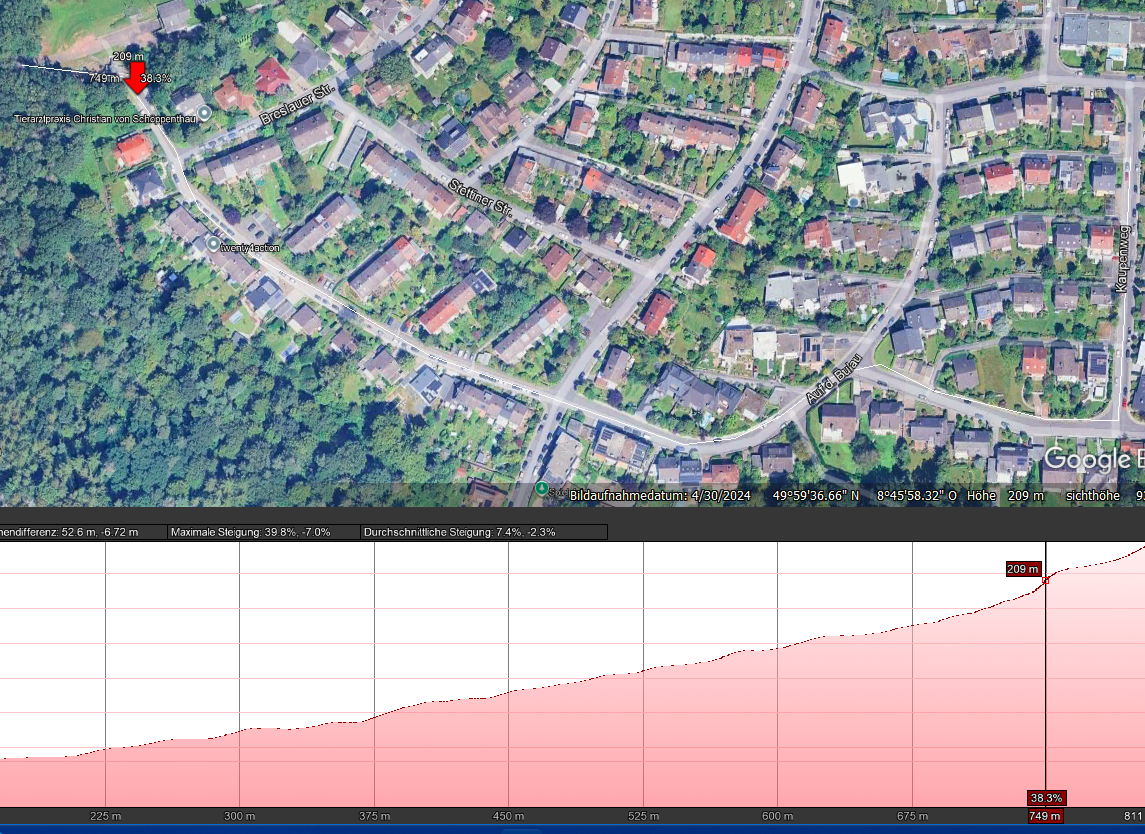Click the red arrow marker on the map
The width and height of the screenshot is (1145, 834).
click(x=137, y=77)
